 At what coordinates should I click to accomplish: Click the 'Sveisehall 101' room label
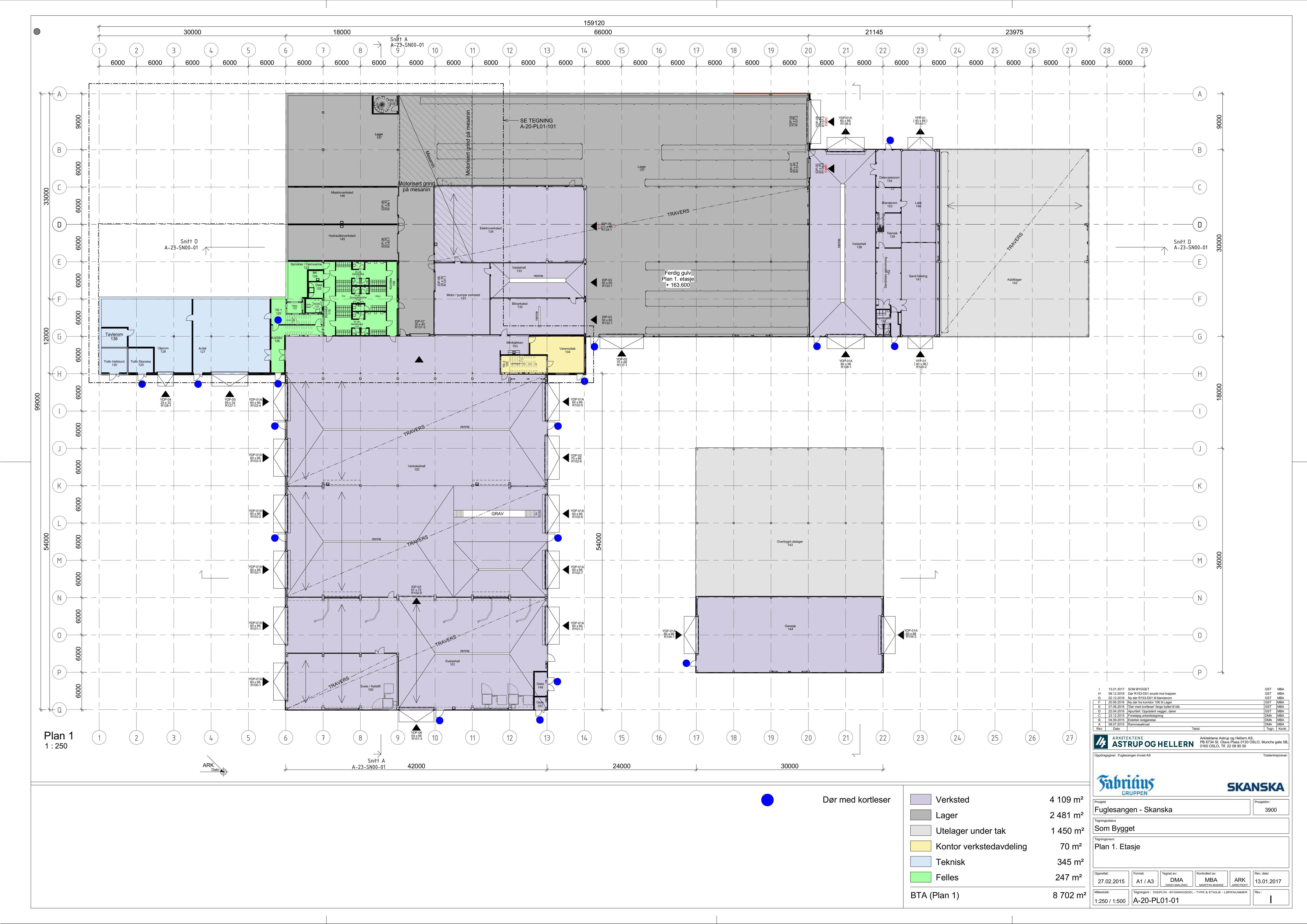tap(453, 663)
